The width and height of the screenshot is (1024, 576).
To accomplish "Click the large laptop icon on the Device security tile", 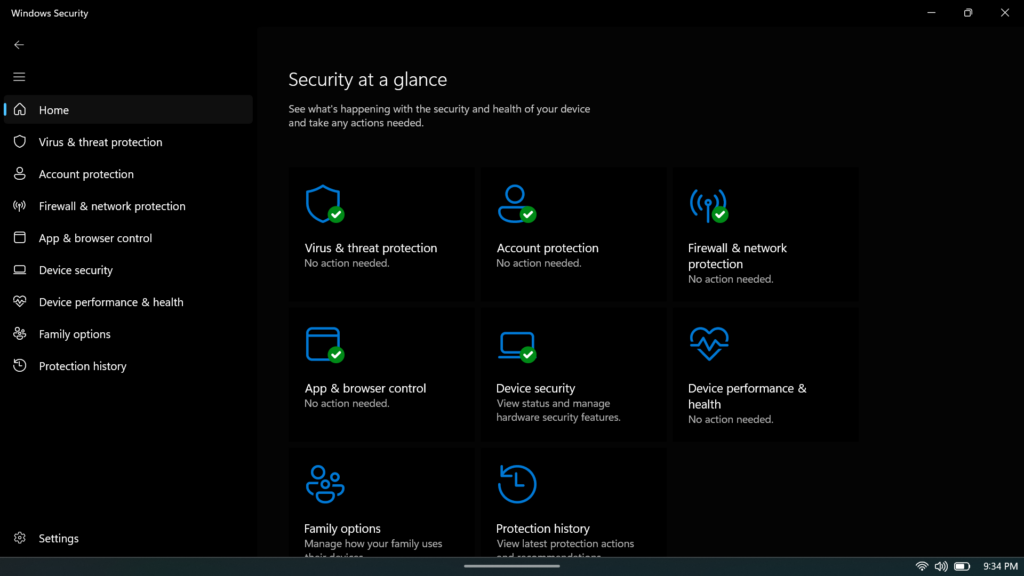I will [517, 346].
